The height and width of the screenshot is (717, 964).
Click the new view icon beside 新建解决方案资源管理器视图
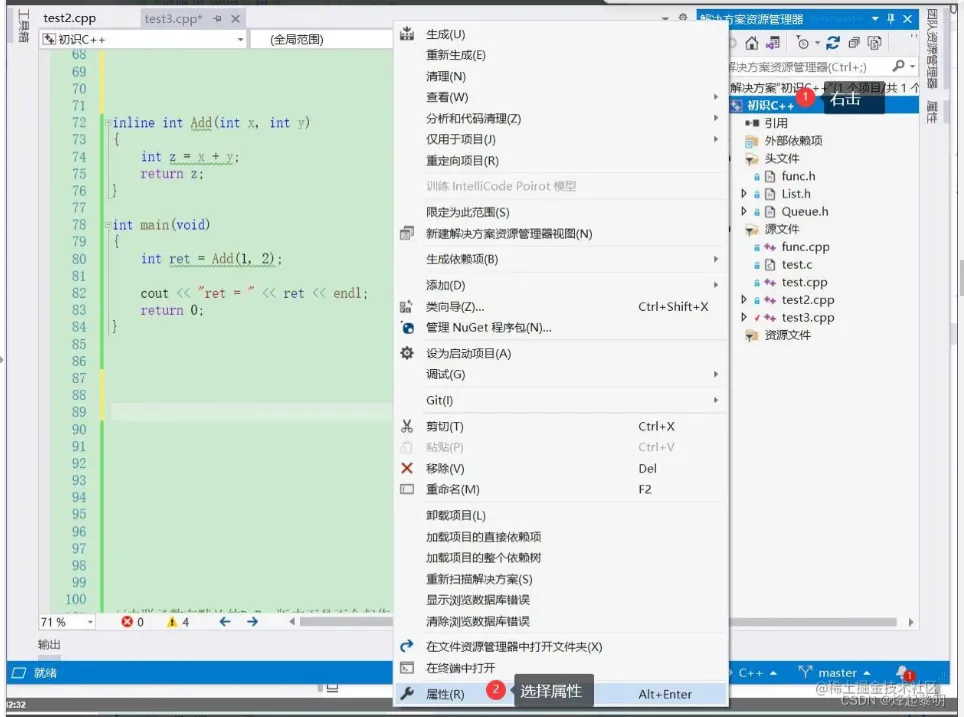406,233
